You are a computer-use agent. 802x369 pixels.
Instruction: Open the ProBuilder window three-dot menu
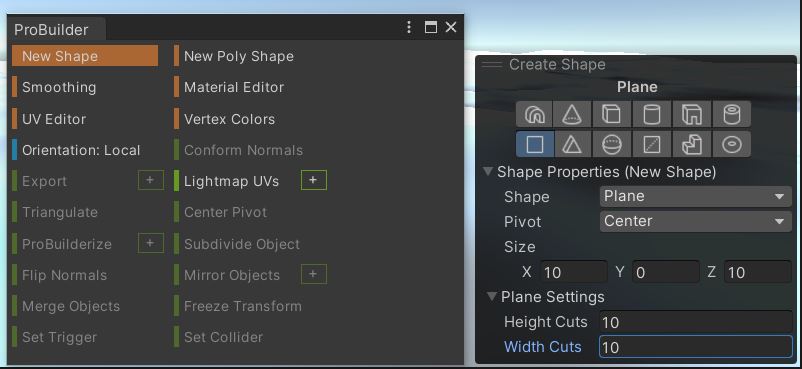(409, 27)
